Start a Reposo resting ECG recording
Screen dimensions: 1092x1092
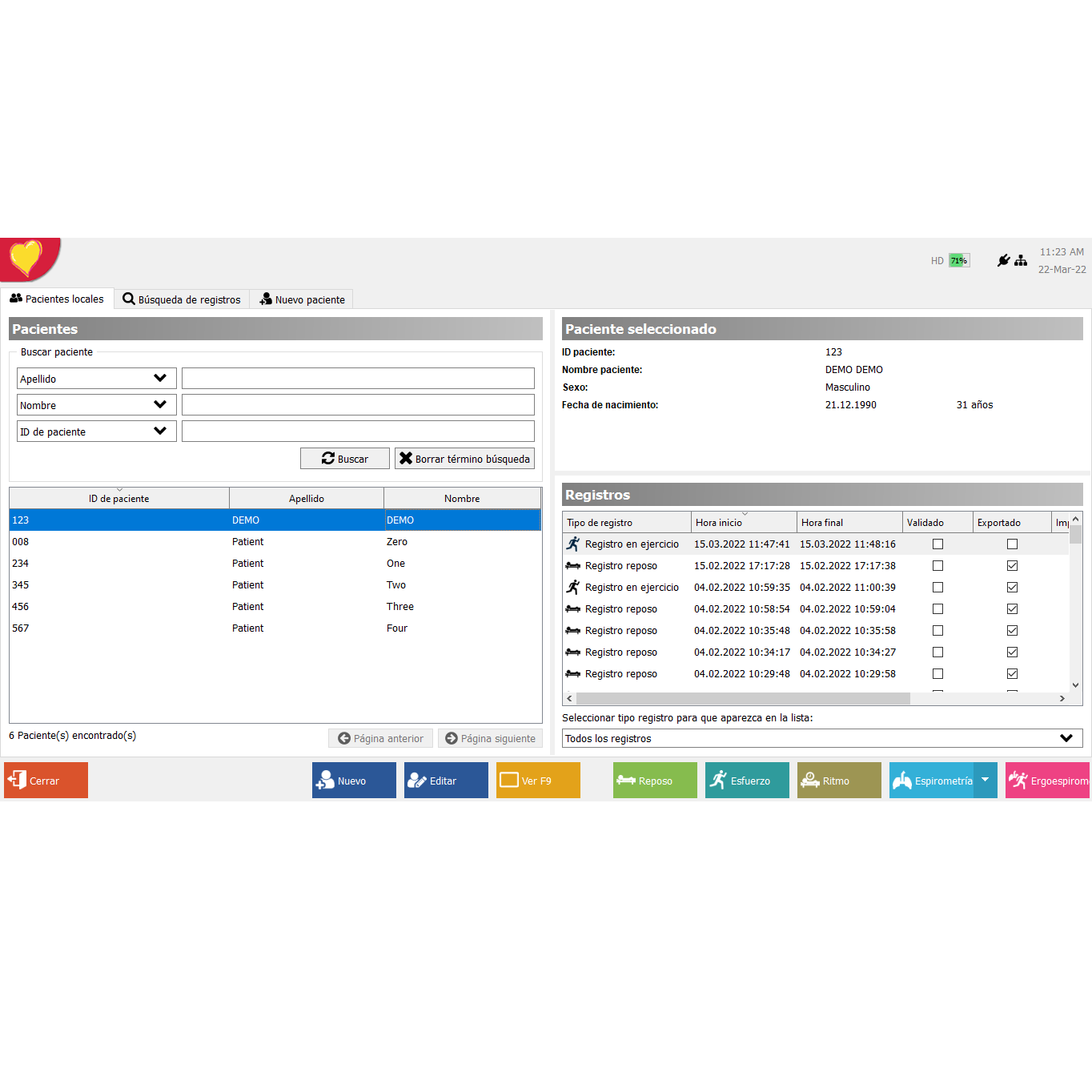point(654,781)
